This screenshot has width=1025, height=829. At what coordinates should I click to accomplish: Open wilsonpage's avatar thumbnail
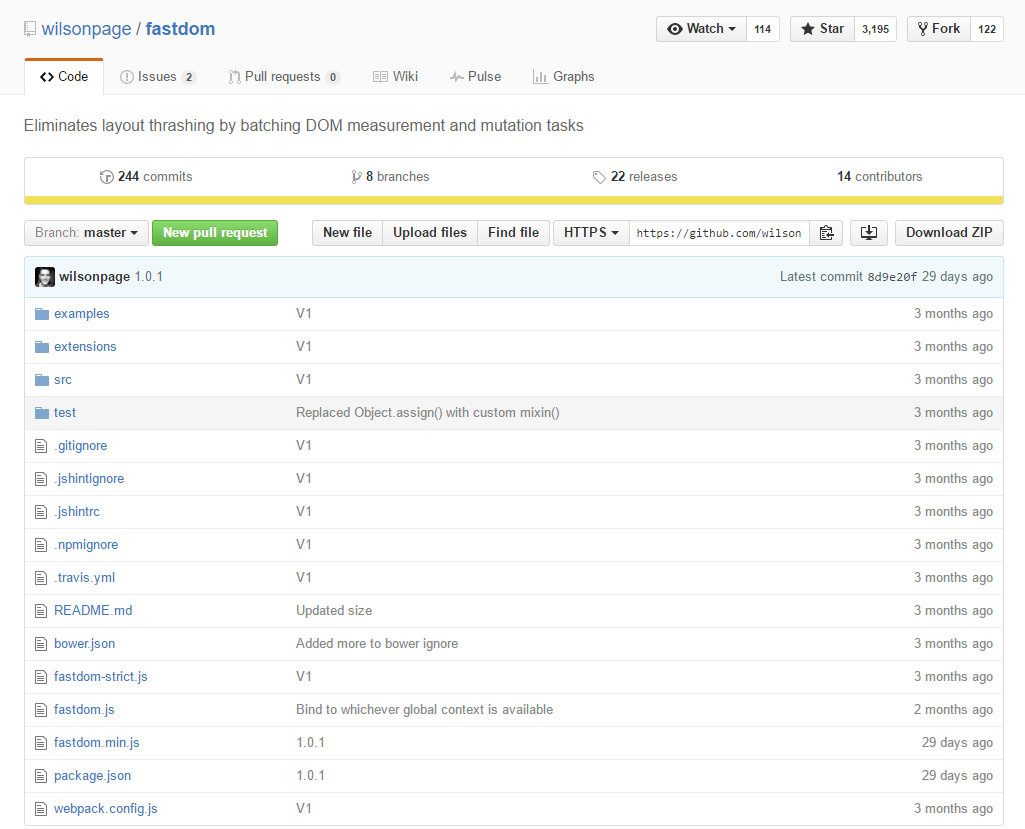pos(44,277)
